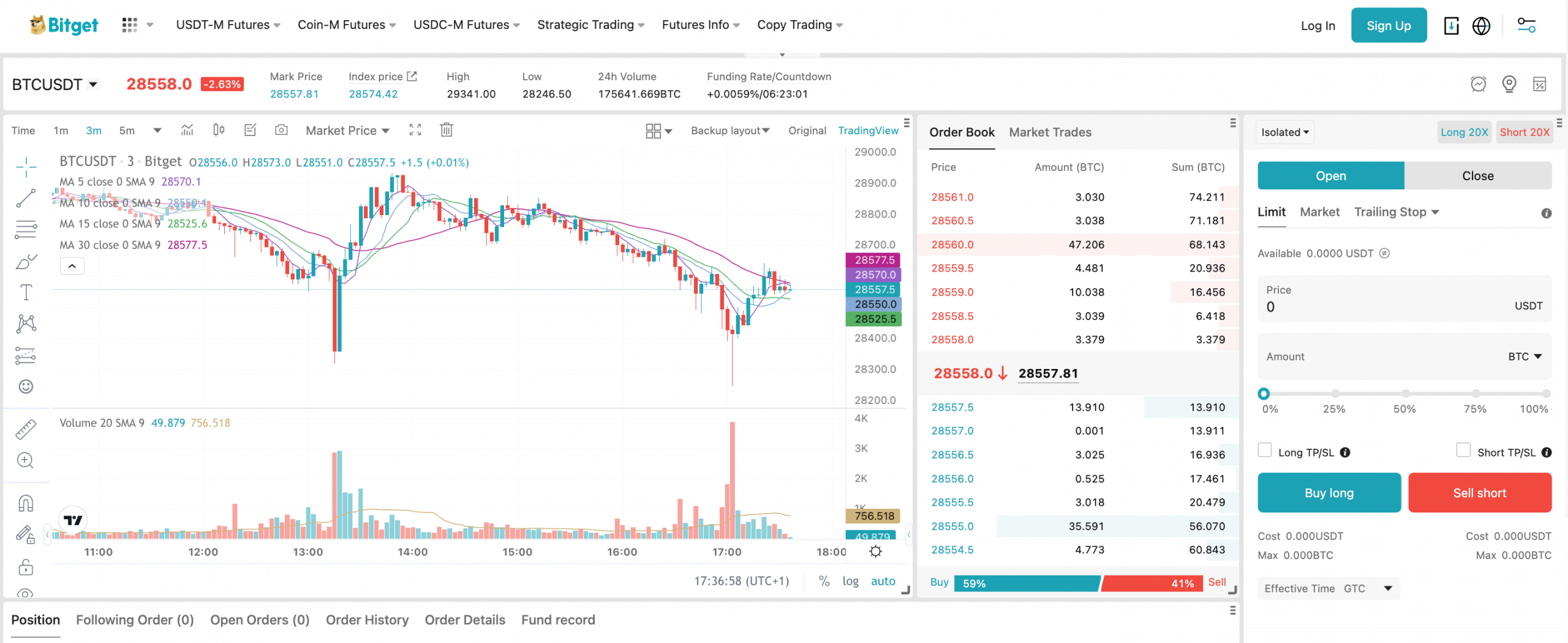The height and width of the screenshot is (643, 1568).
Task: Click the amount slider handle at 0%
Action: 1264,394
